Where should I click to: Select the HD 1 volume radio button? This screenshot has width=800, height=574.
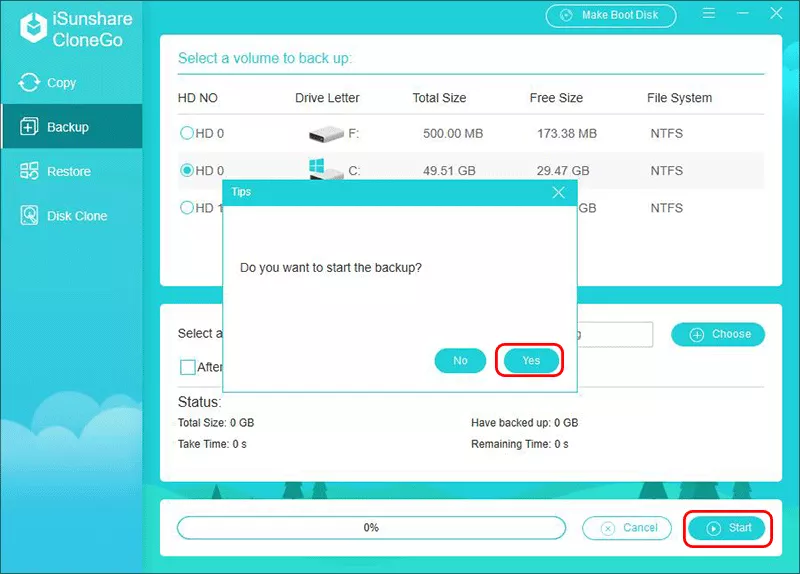[x=187, y=208]
